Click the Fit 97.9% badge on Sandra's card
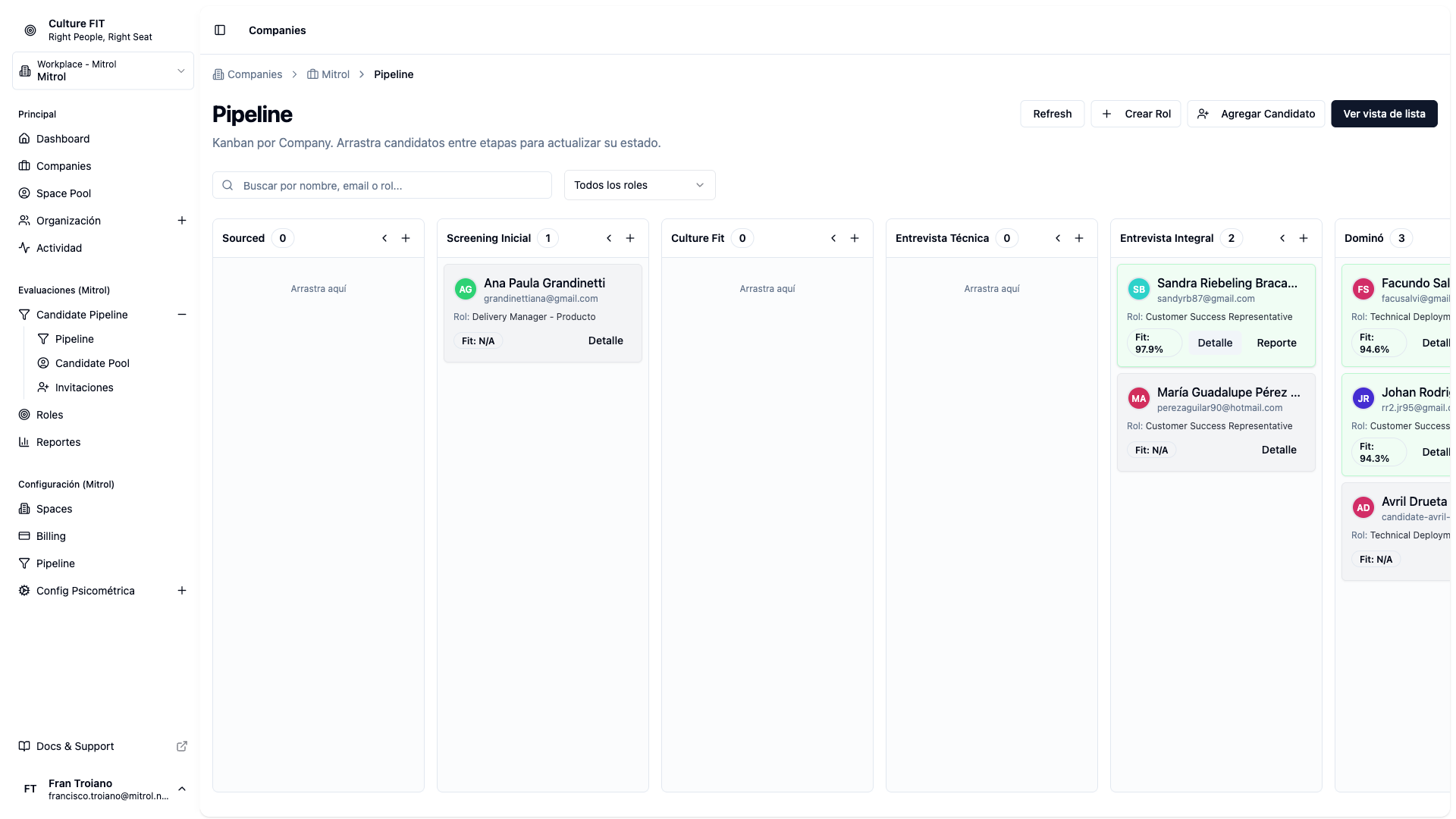 point(1153,343)
